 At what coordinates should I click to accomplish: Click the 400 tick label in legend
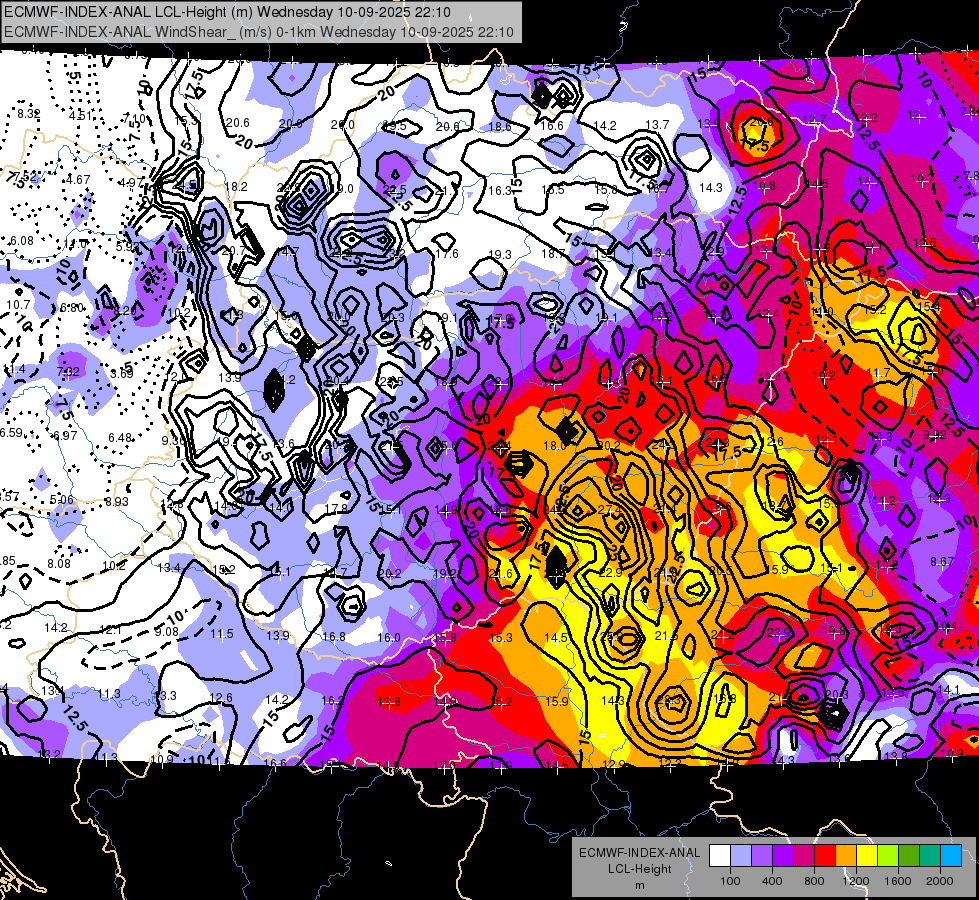[772, 881]
